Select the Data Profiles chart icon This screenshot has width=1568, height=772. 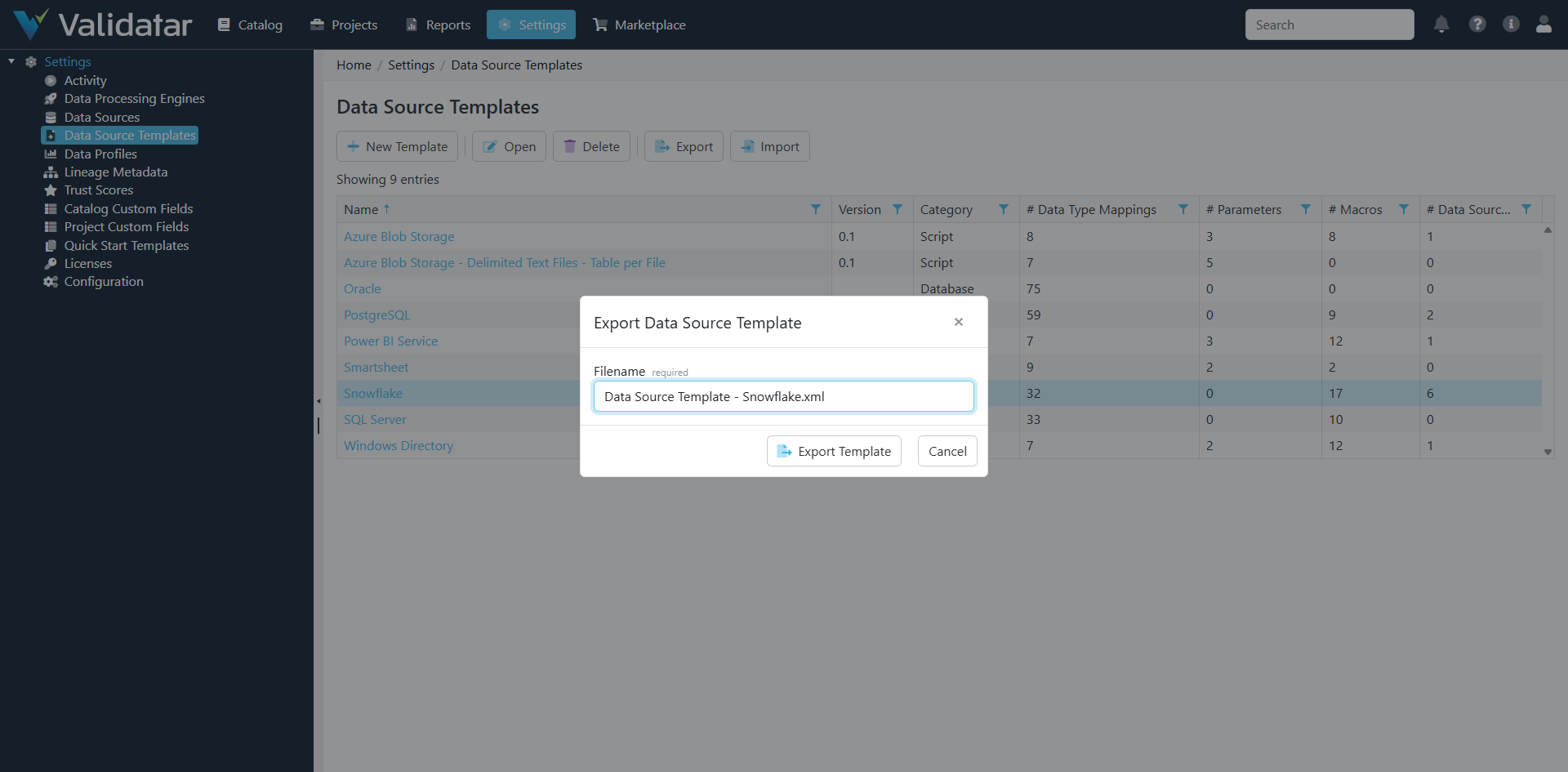(51, 154)
